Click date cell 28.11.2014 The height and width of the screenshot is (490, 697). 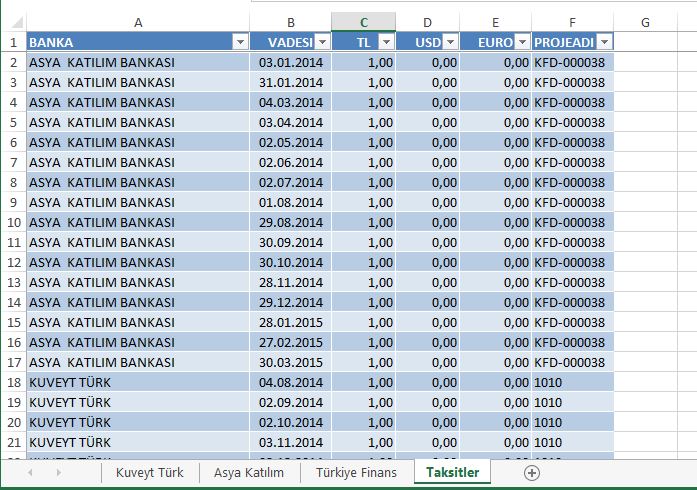(x=291, y=282)
